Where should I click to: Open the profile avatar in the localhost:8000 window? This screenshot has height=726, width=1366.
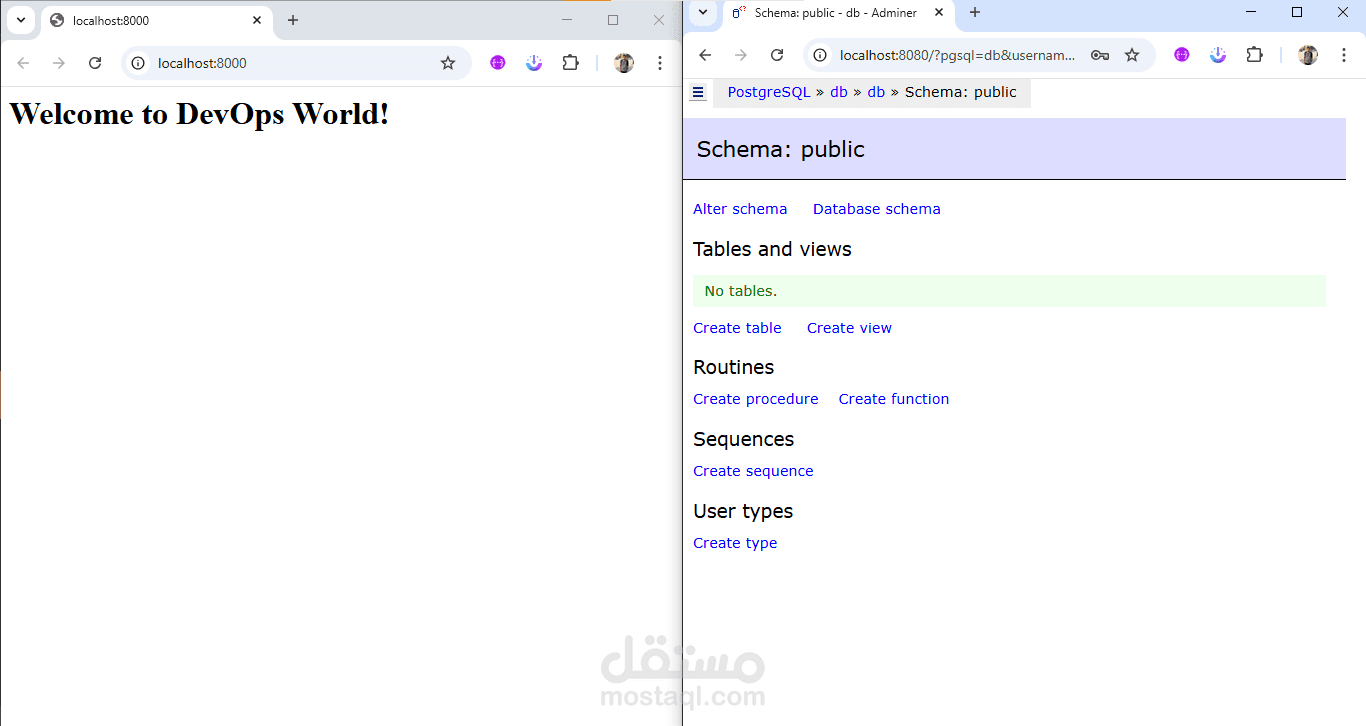624,63
